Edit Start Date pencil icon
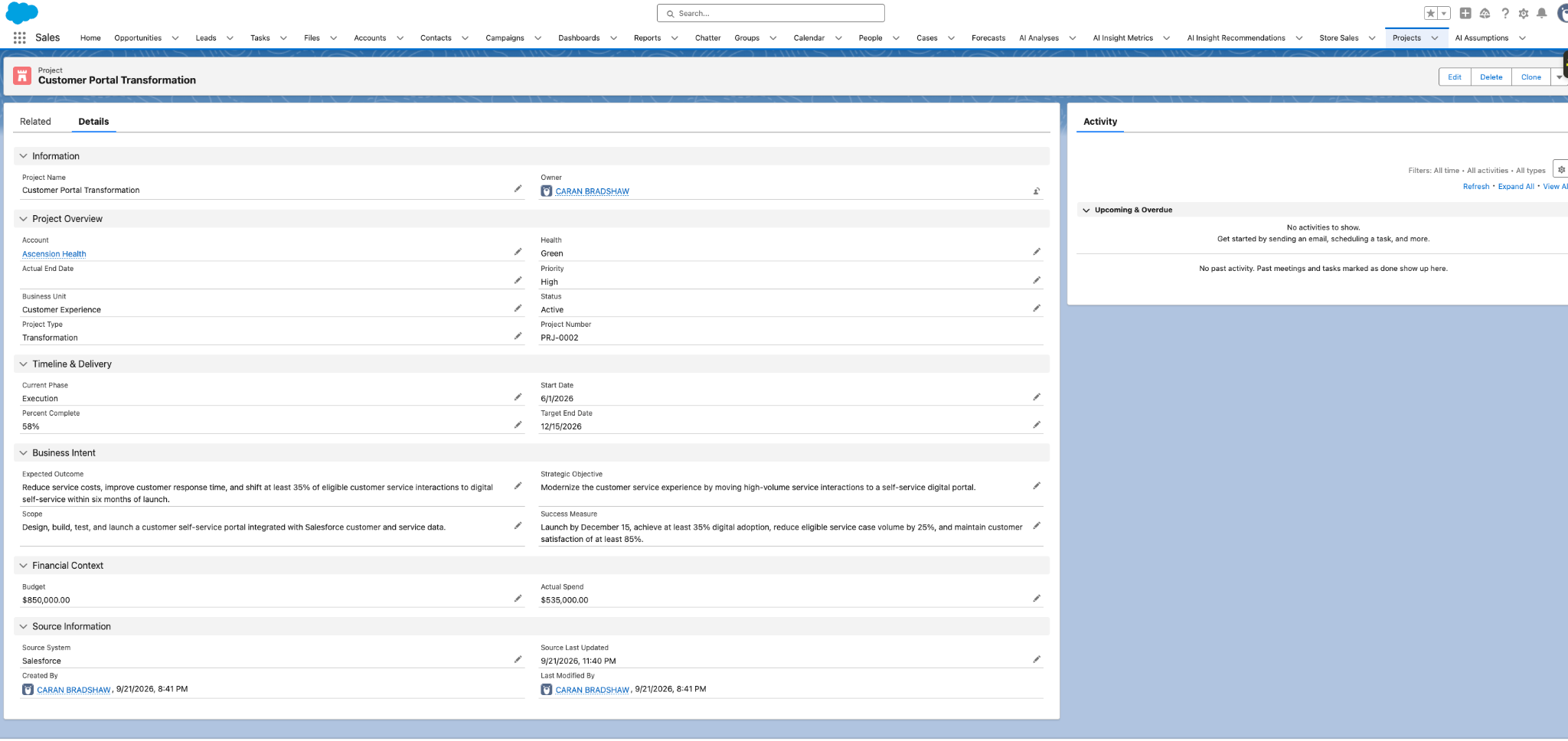This screenshot has width=1568, height=741. 1037,397
